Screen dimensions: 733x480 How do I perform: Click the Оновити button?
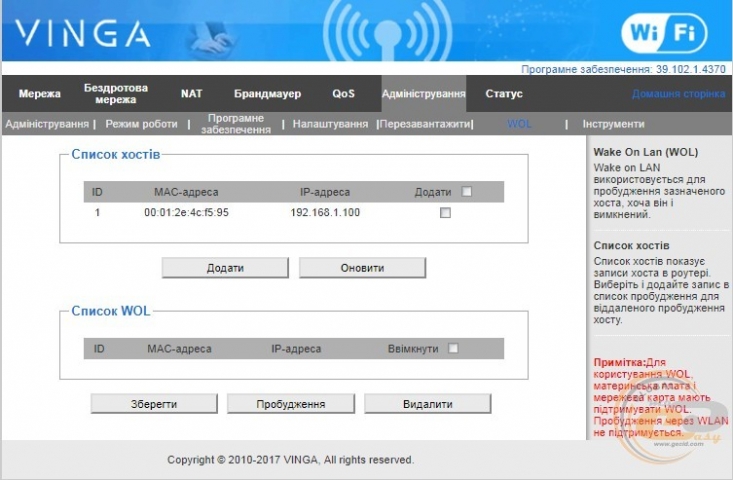point(362,268)
